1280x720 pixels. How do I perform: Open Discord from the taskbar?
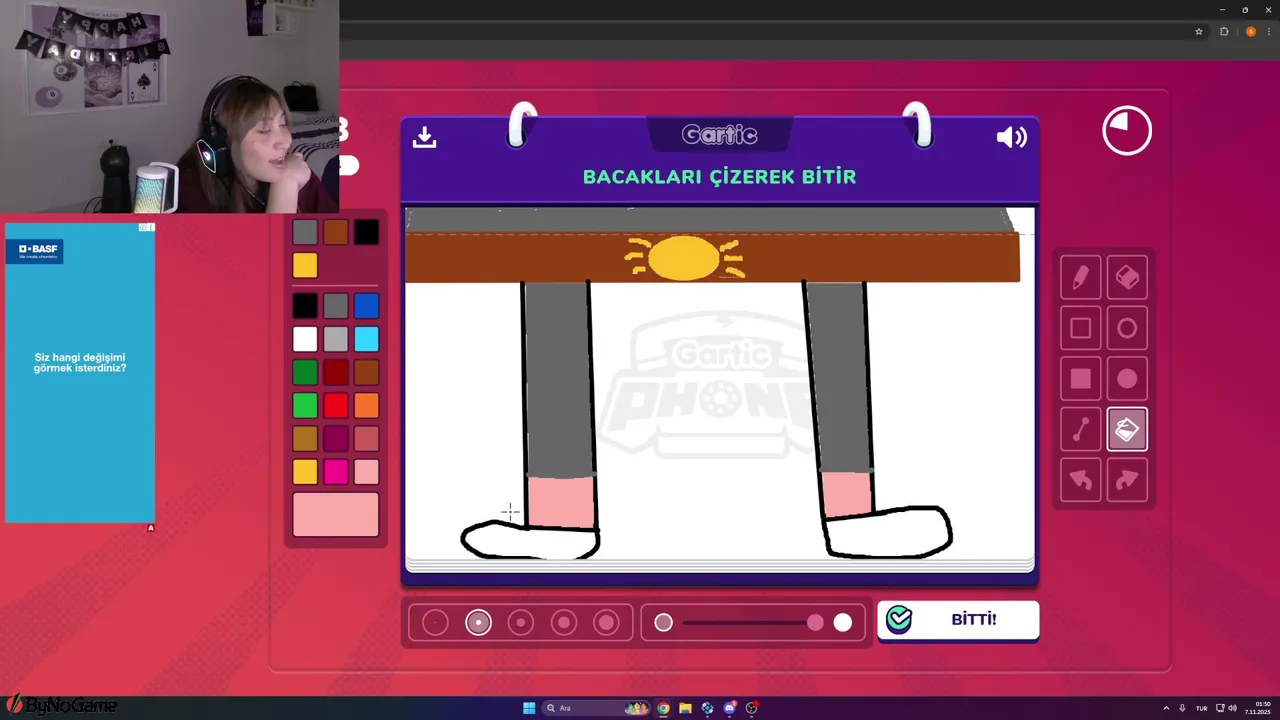pos(730,708)
